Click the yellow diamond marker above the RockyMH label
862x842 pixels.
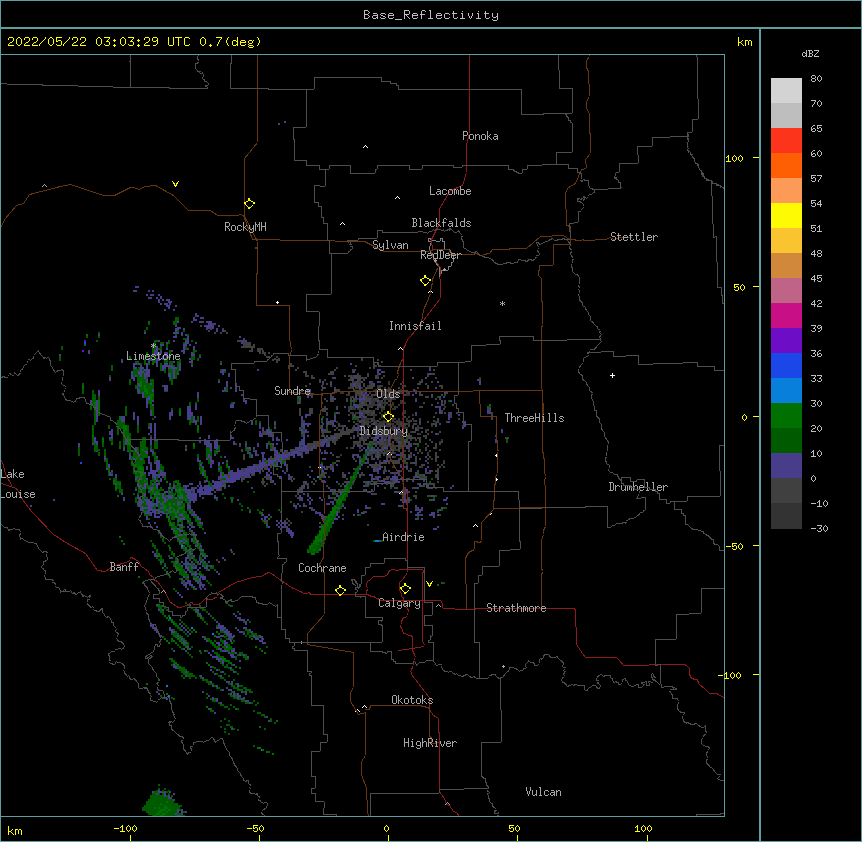(250, 204)
